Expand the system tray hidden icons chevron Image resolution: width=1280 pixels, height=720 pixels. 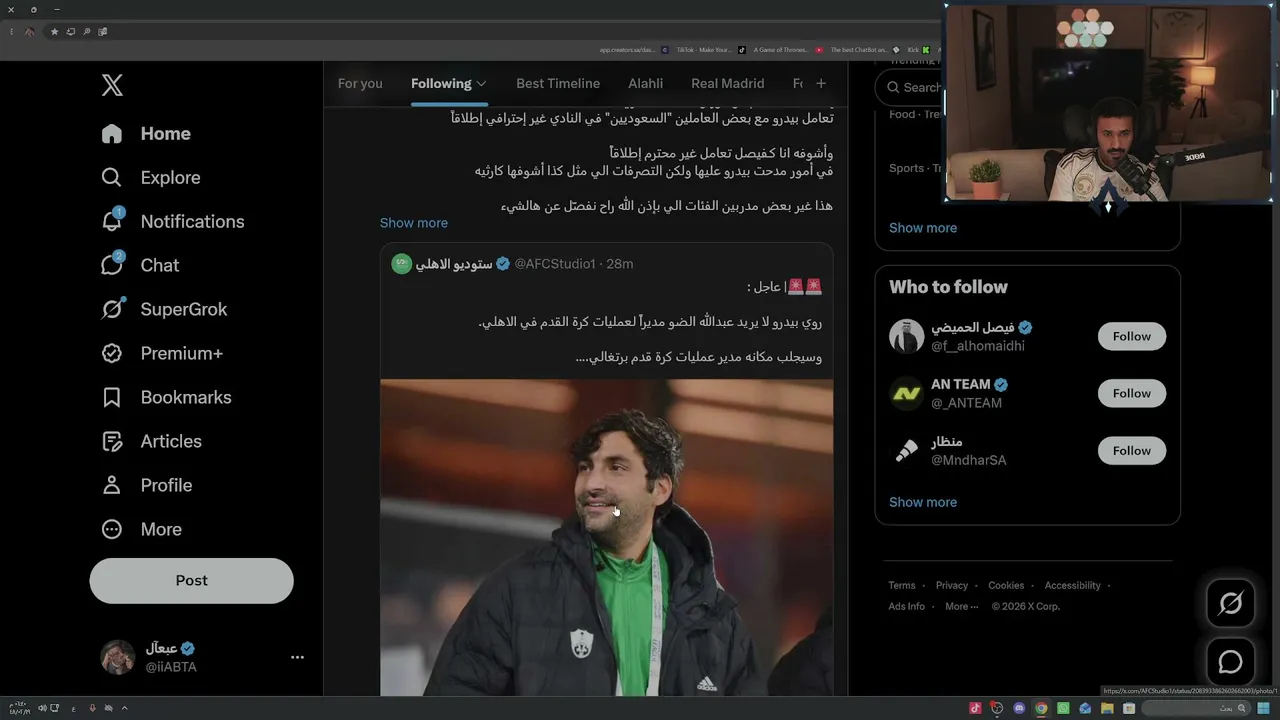tap(124, 709)
